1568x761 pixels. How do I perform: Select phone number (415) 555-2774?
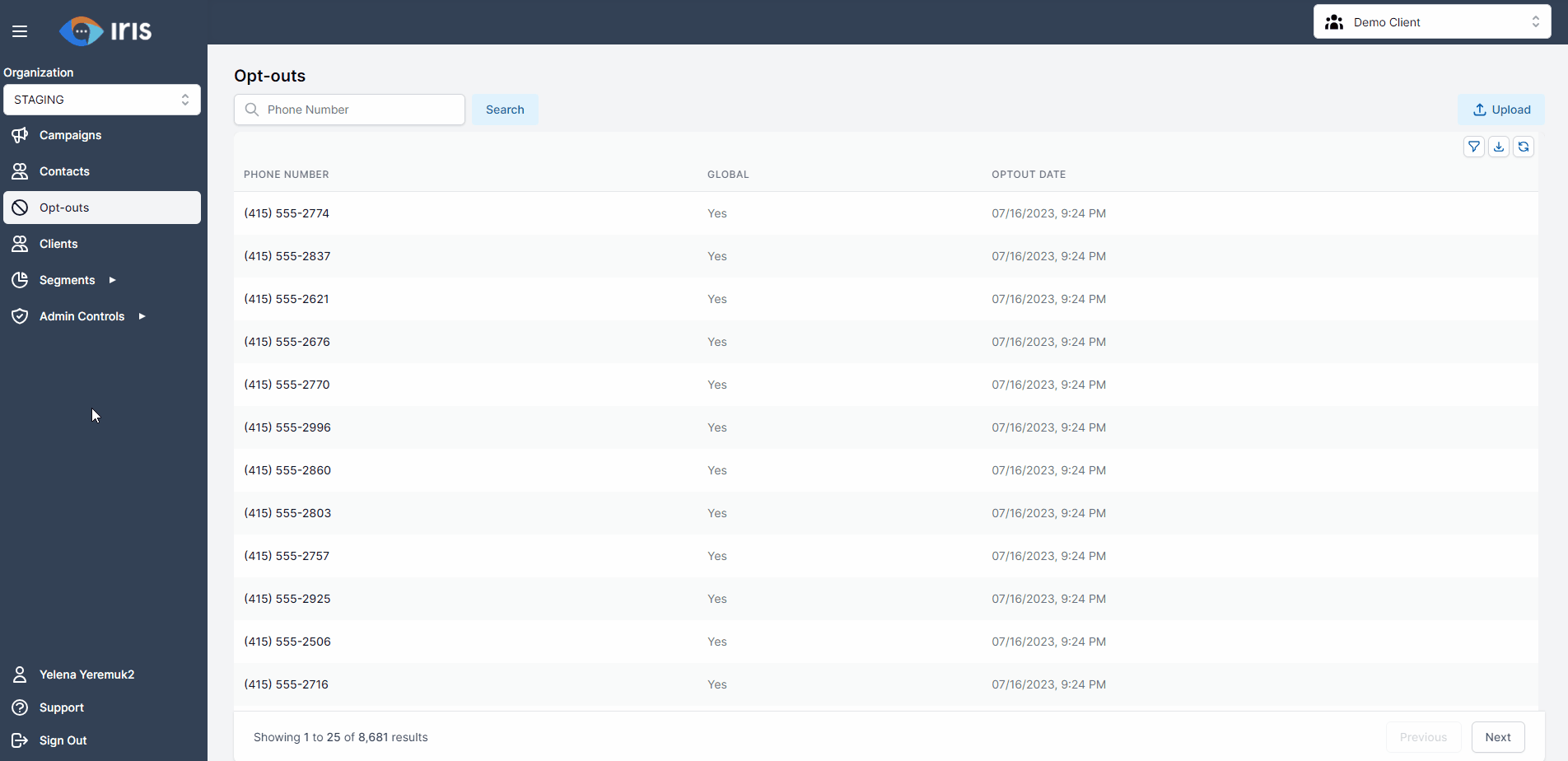pyautogui.click(x=287, y=213)
